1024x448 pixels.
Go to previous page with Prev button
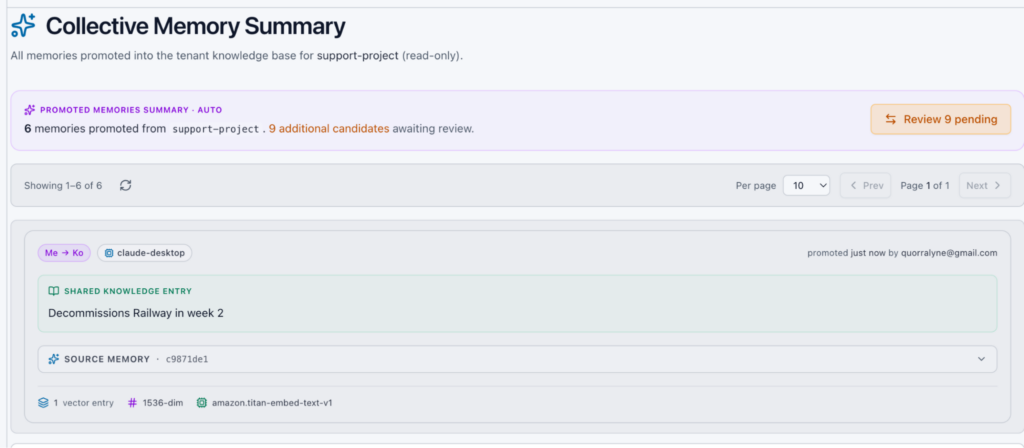click(x=865, y=185)
